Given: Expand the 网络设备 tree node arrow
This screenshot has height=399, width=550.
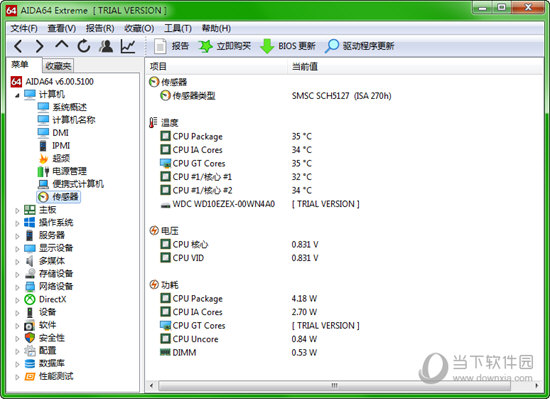Looking at the screenshot, I should click(x=17, y=287).
